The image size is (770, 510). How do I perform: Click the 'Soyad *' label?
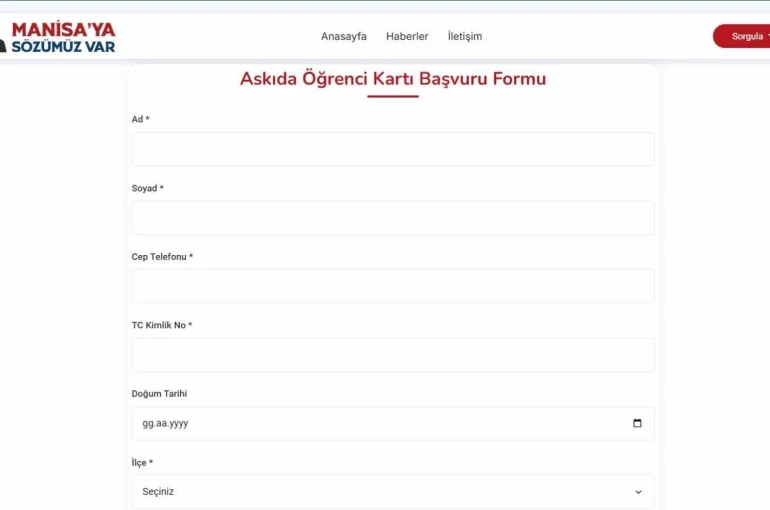click(x=147, y=188)
